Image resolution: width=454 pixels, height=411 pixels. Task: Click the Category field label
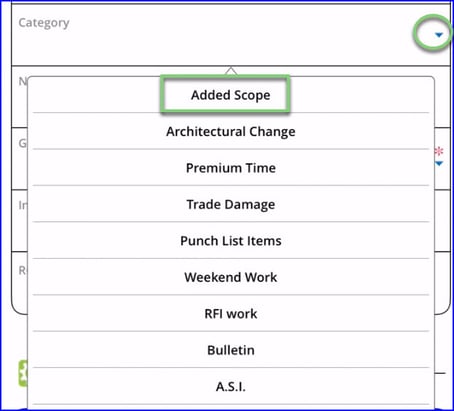44,23
